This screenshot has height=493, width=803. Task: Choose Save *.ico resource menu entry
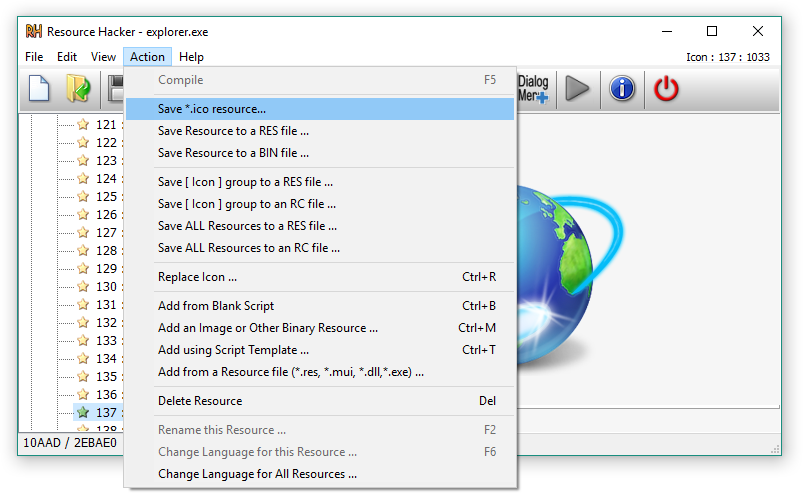tap(212, 108)
